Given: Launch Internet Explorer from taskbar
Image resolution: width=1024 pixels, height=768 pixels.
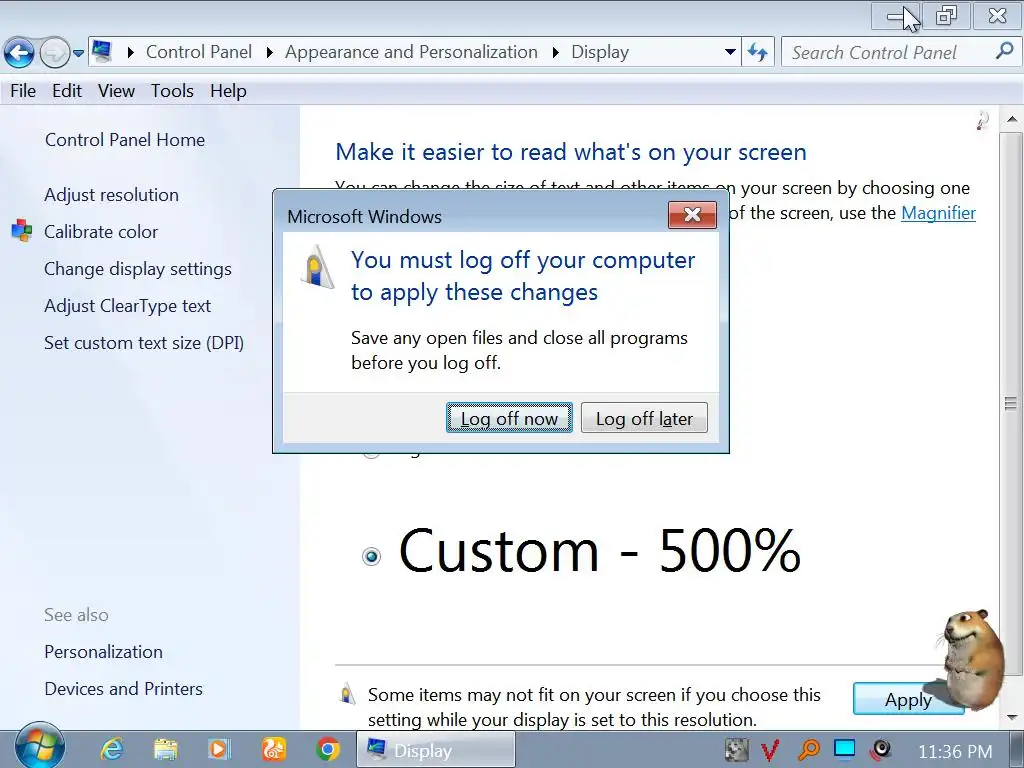Looking at the screenshot, I should tap(112, 749).
